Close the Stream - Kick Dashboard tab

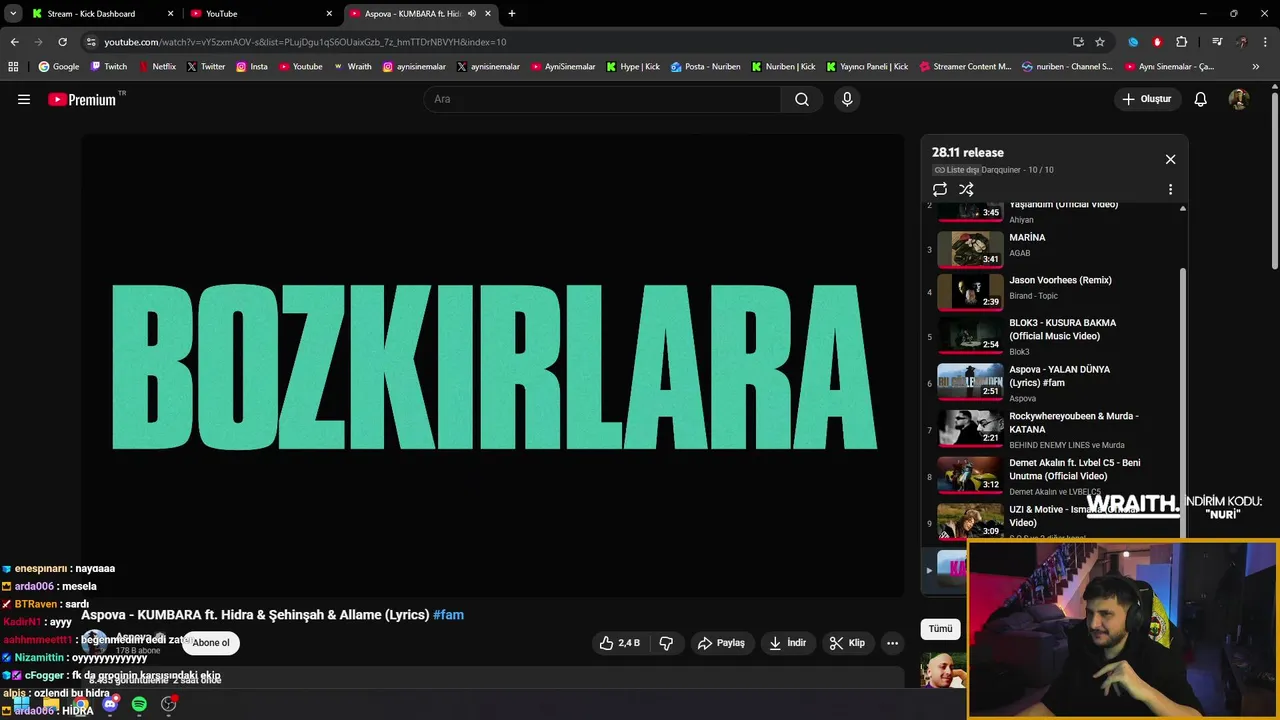point(170,14)
